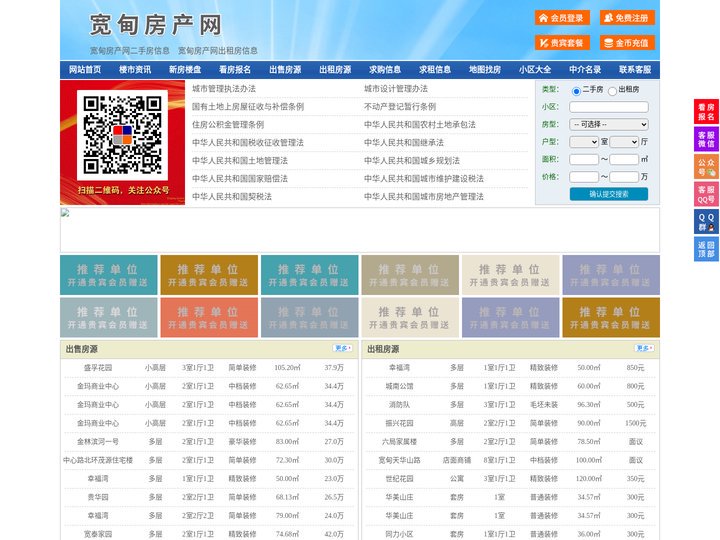Image resolution: width=720 pixels, height=540 pixels.
Task: Open the 六局家属楼 rental listing
Action: pyautogui.click(x=399, y=442)
